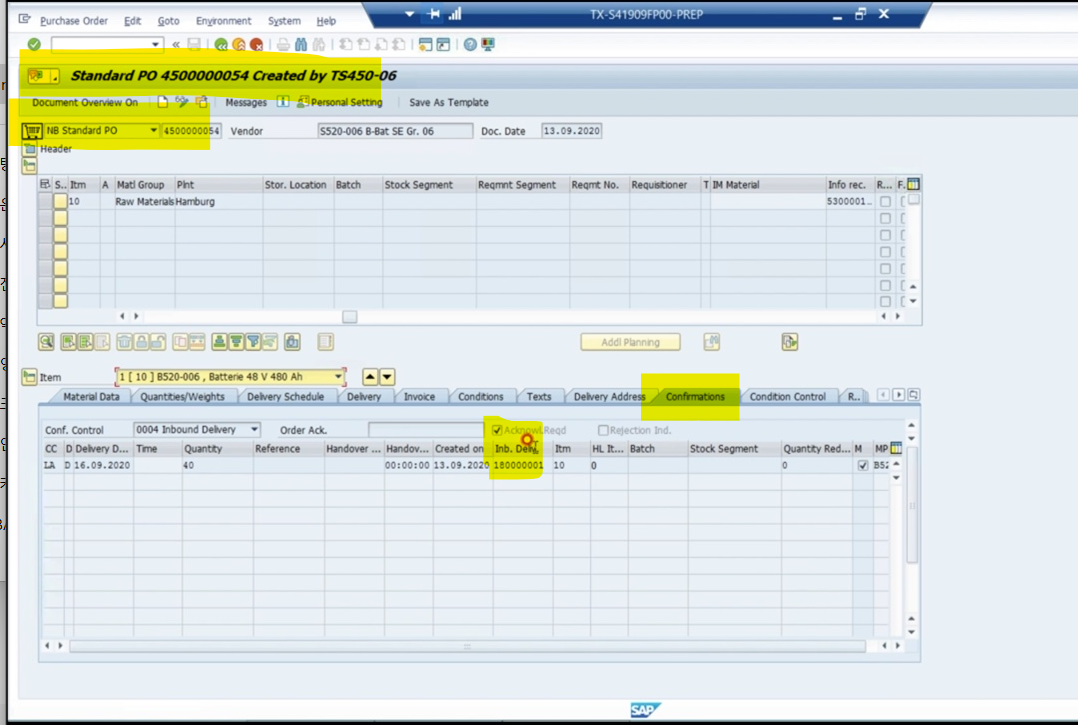Open the Conf. Control dropdown

(x=254, y=430)
